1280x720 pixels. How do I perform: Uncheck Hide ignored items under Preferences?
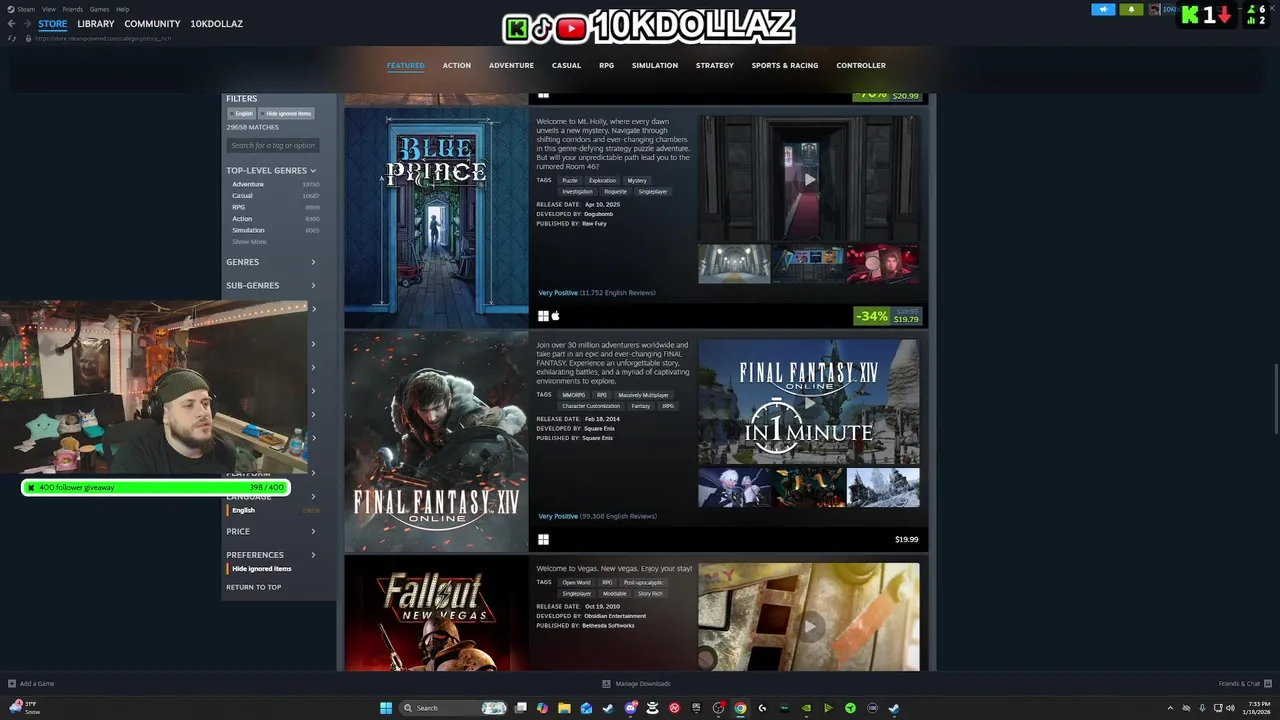point(261,568)
